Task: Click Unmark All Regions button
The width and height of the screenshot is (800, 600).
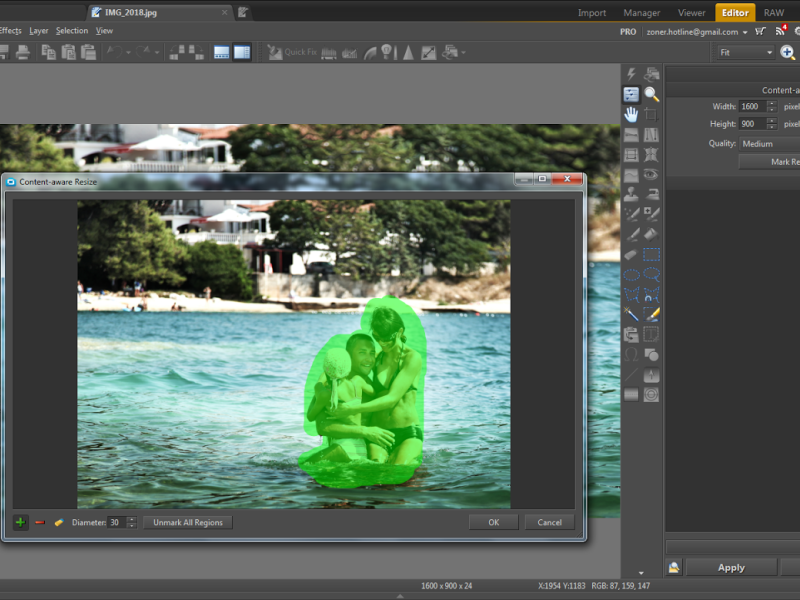Action: (x=188, y=522)
